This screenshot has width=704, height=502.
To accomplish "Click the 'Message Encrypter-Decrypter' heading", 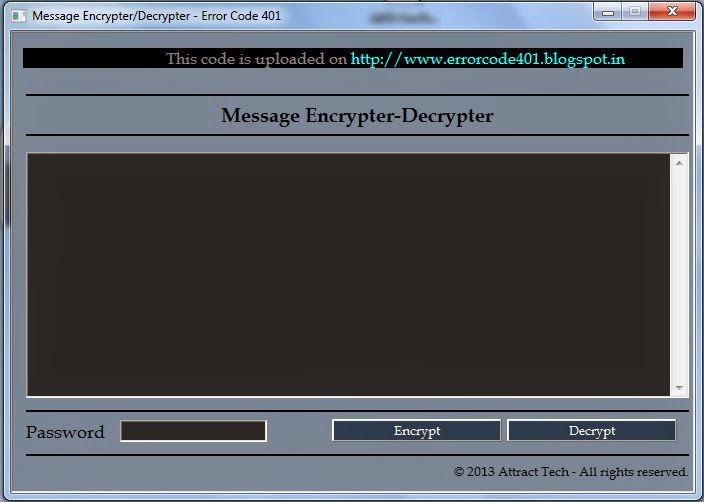I will coord(357,116).
